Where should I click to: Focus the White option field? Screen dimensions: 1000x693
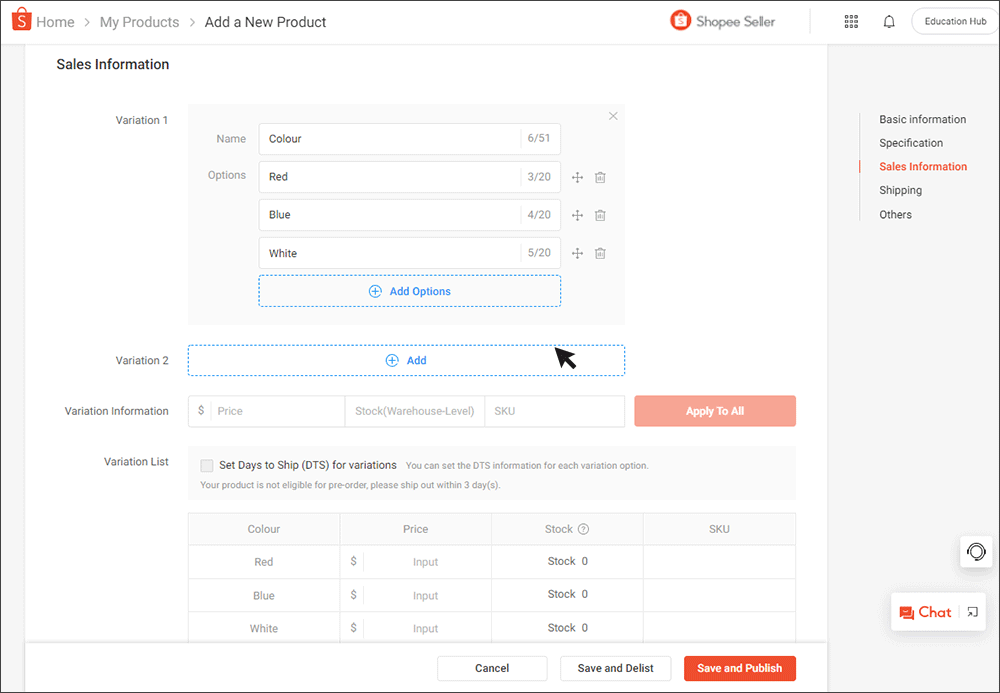409,253
